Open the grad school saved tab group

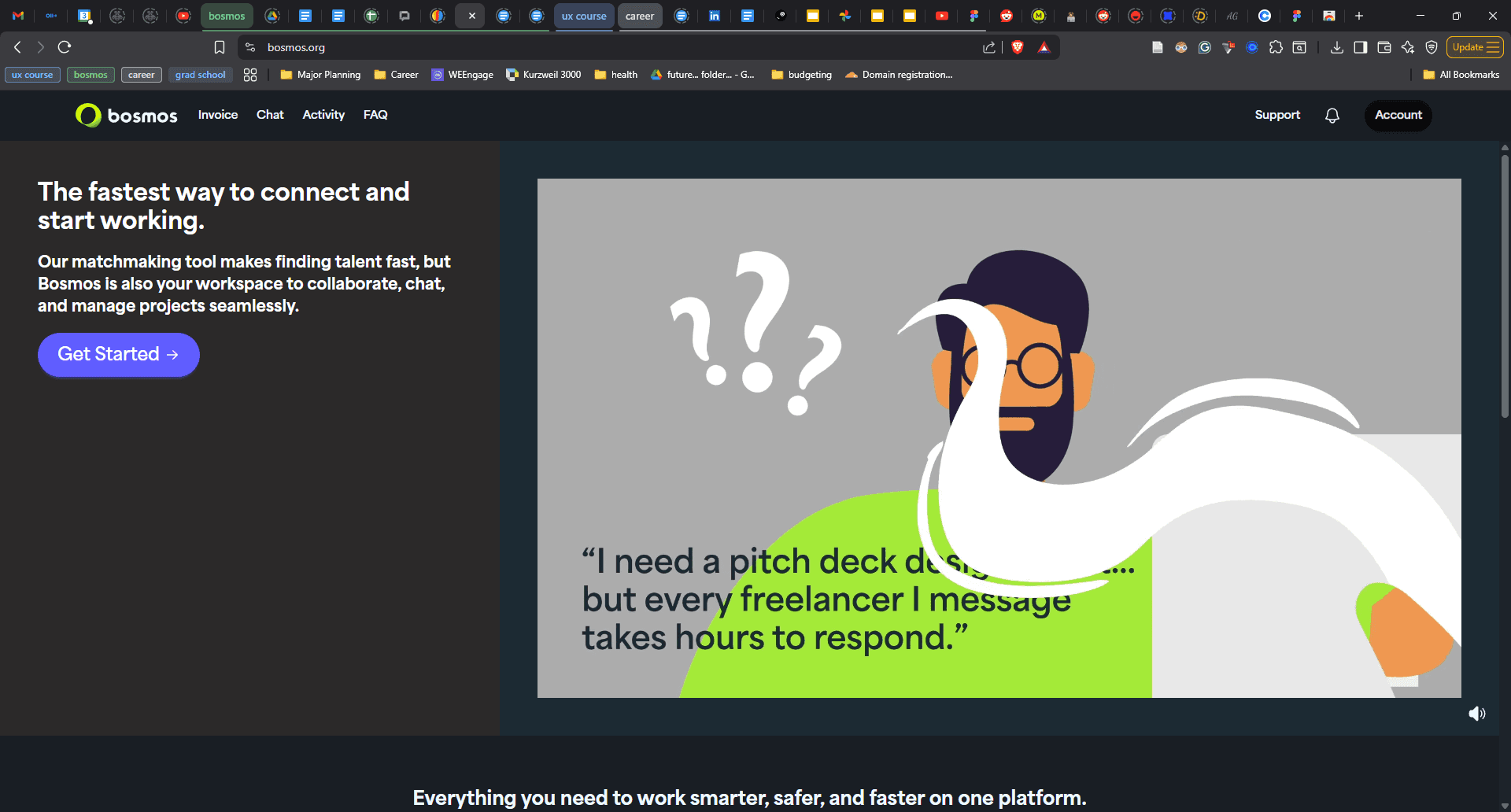pyautogui.click(x=200, y=75)
